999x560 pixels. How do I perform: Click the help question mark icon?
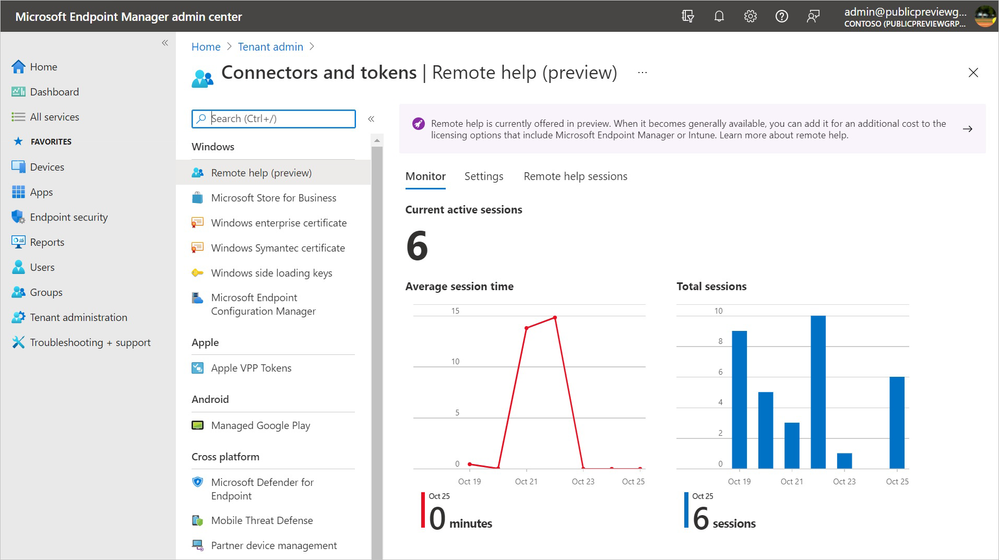[x=781, y=17]
